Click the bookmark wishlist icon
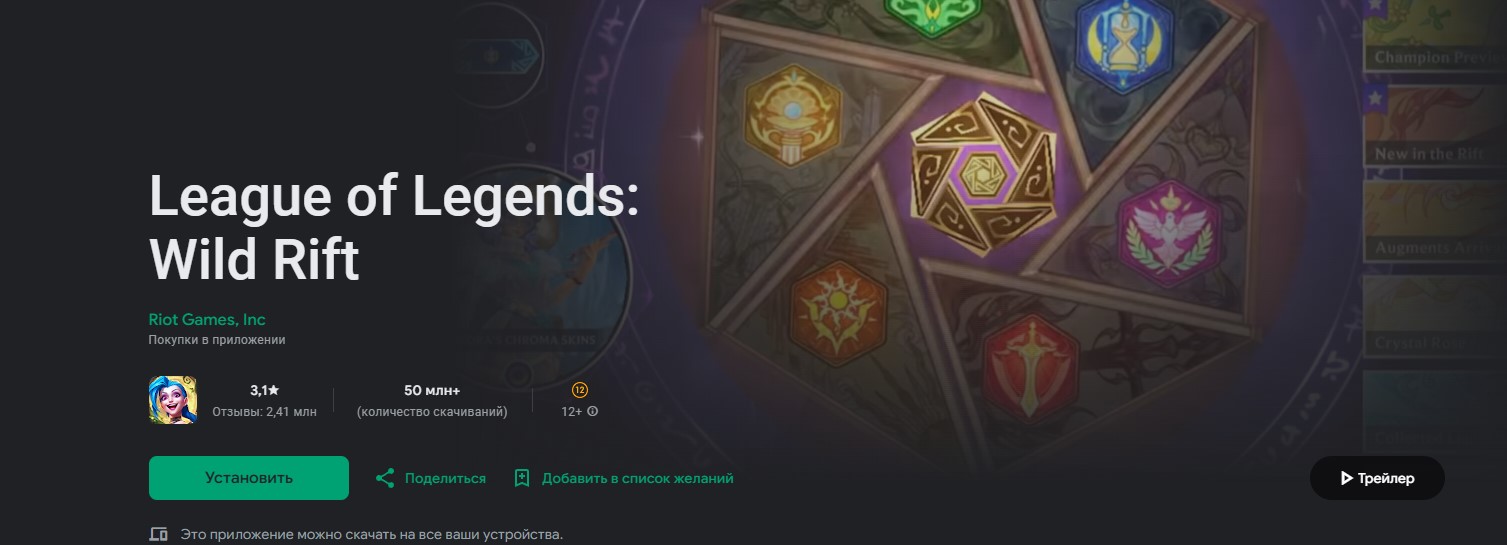 (521, 478)
